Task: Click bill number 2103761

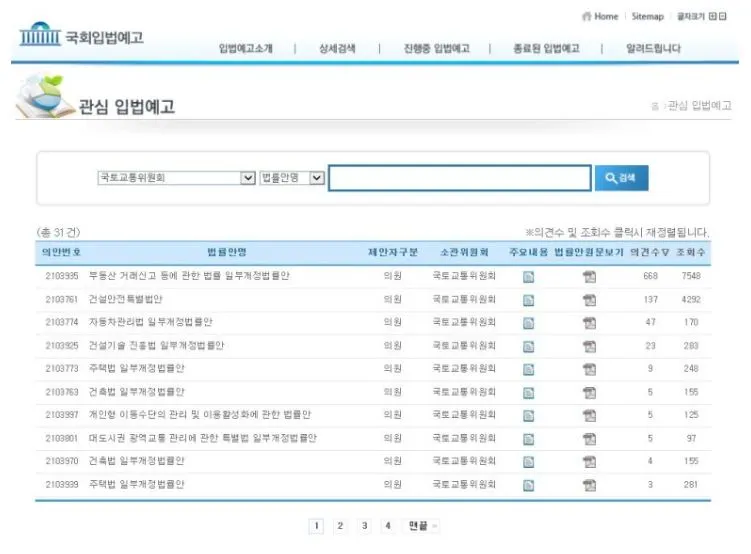Action: (61, 299)
